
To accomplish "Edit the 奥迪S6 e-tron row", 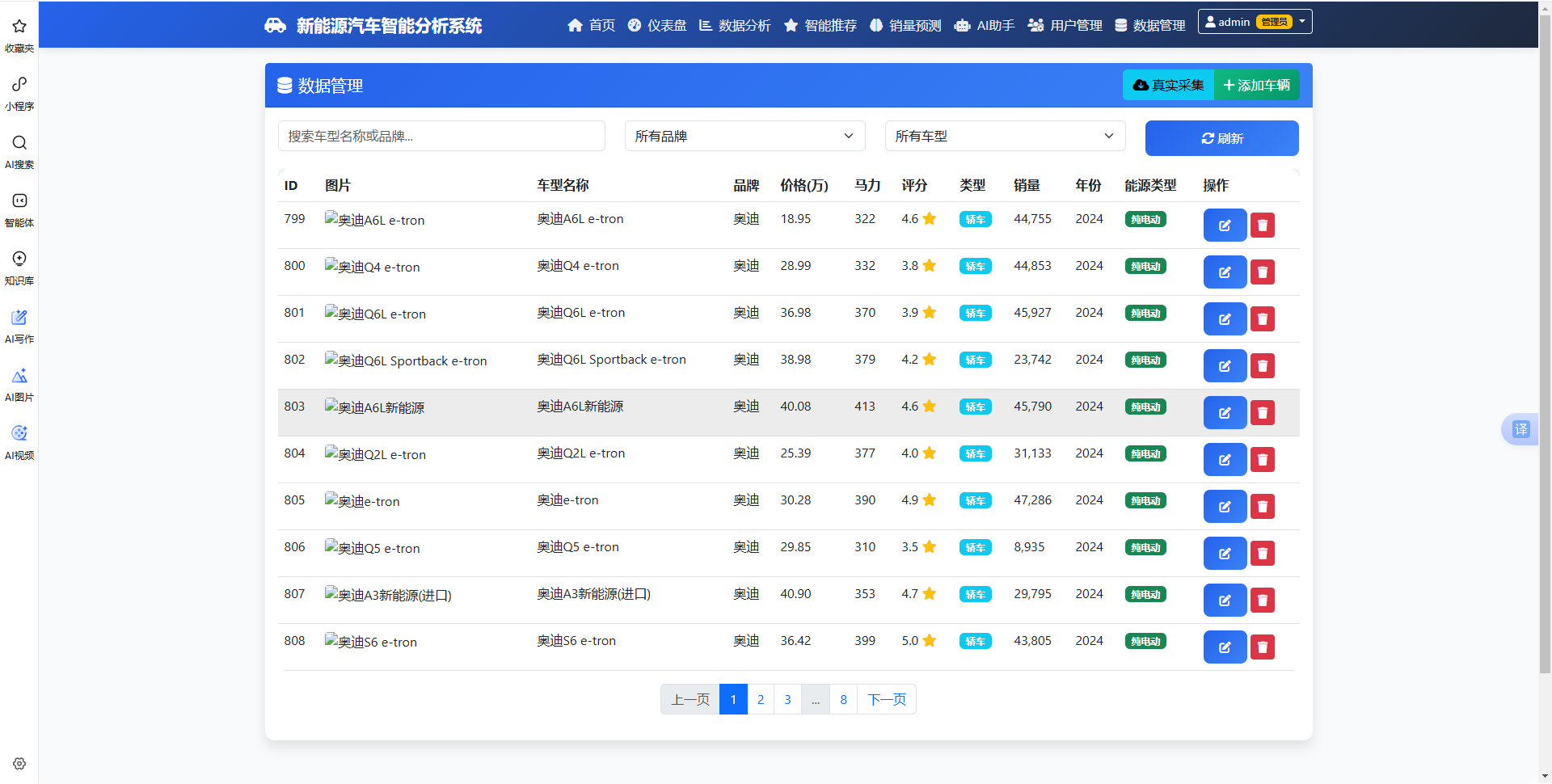I will pos(1225,647).
